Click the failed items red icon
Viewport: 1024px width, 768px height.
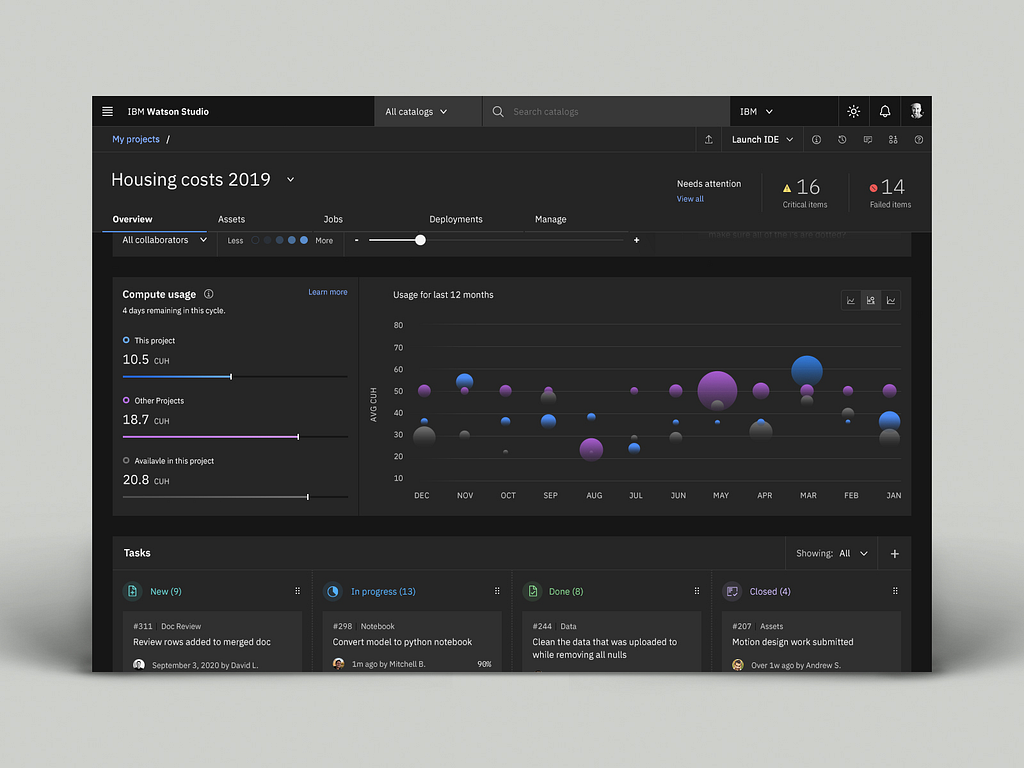click(x=873, y=188)
